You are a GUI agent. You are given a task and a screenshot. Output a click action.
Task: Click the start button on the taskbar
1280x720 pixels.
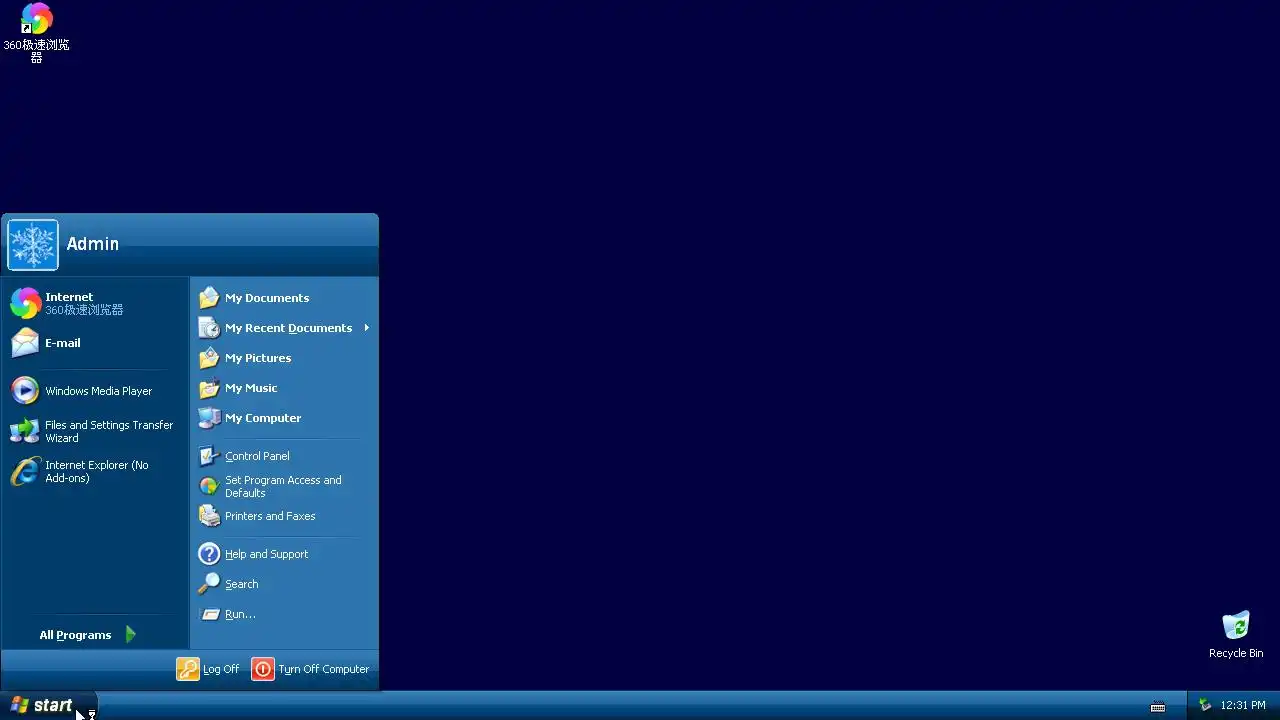coord(47,705)
